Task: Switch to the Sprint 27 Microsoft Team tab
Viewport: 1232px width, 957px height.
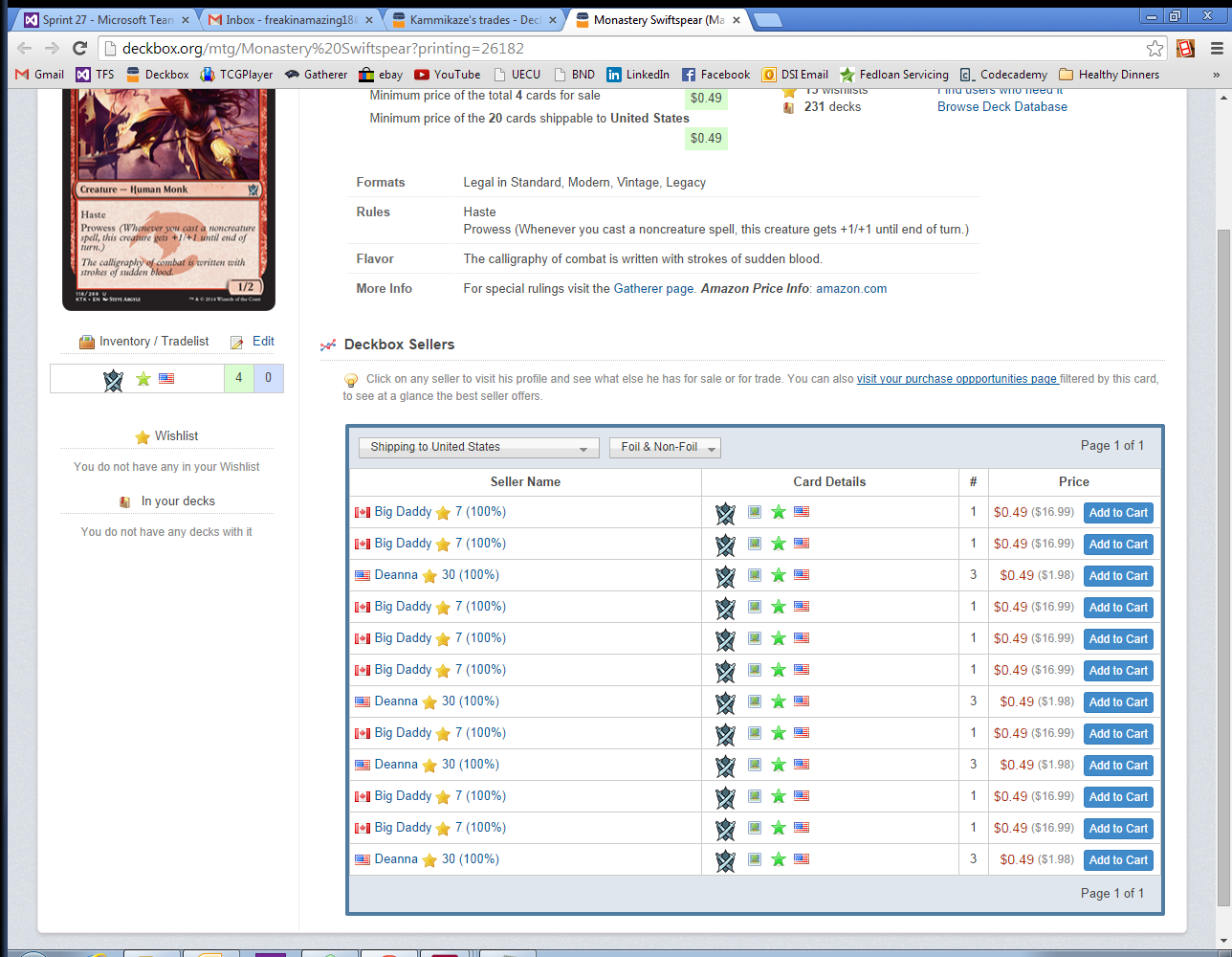Action: coord(107,19)
